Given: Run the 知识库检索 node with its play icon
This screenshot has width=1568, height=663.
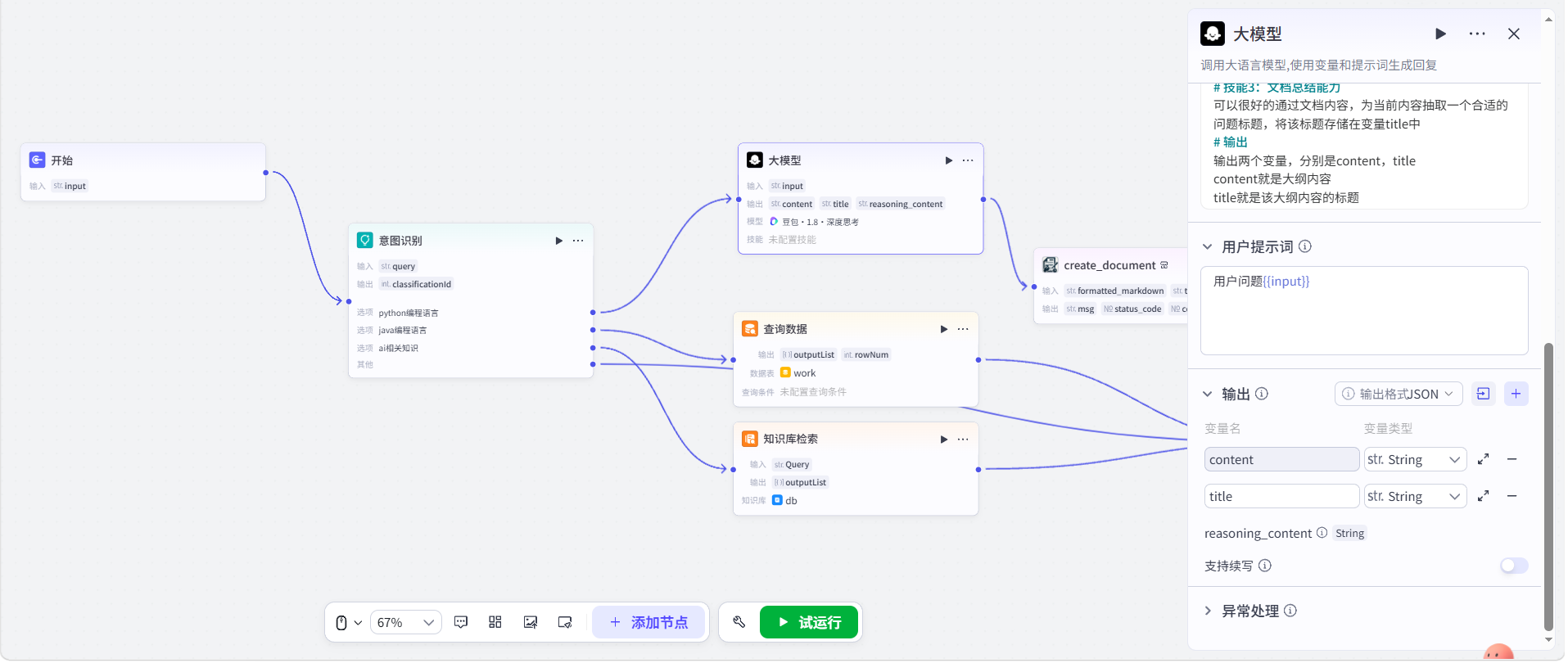Looking at the screenshot, I should tap(944, 440).
